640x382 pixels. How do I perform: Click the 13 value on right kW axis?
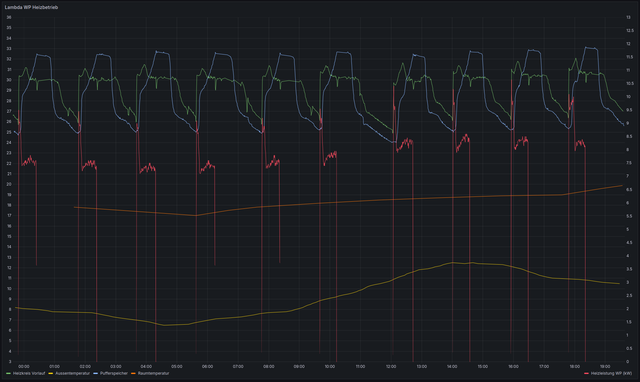coord(629,18)
